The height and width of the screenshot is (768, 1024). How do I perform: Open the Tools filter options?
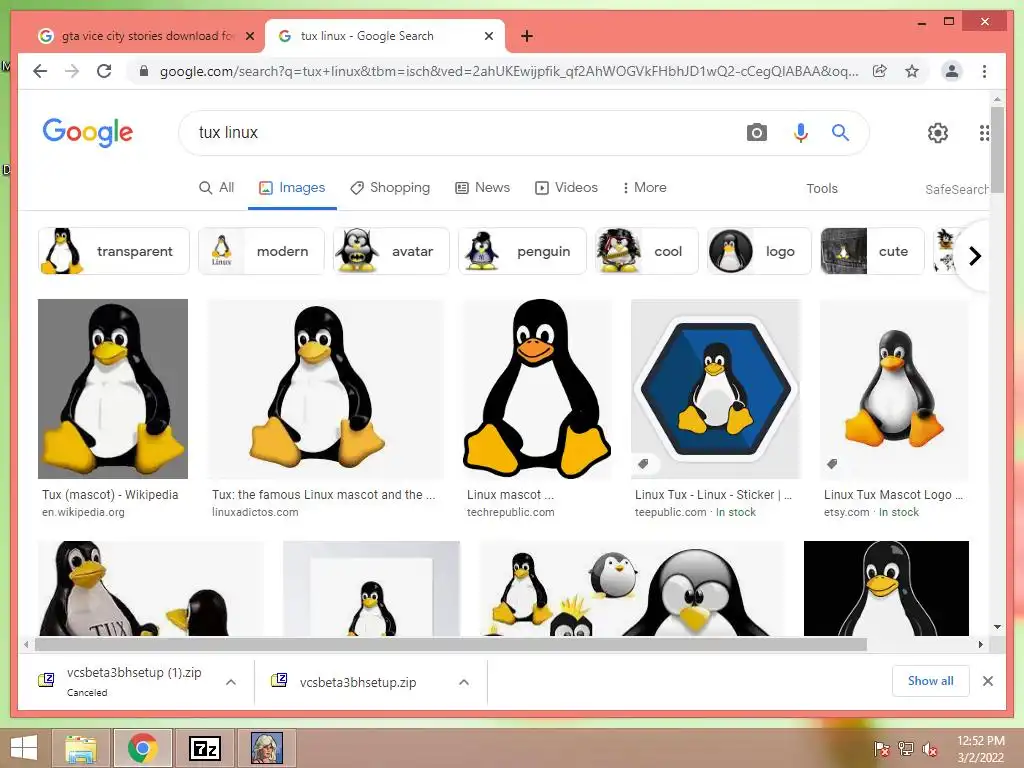click(822, 188)
